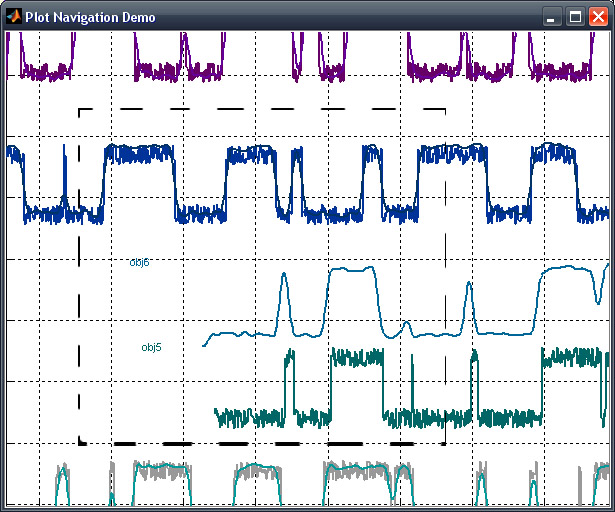Click top-left corner of dashed zoom rectangle

click(x=79, y=109)
